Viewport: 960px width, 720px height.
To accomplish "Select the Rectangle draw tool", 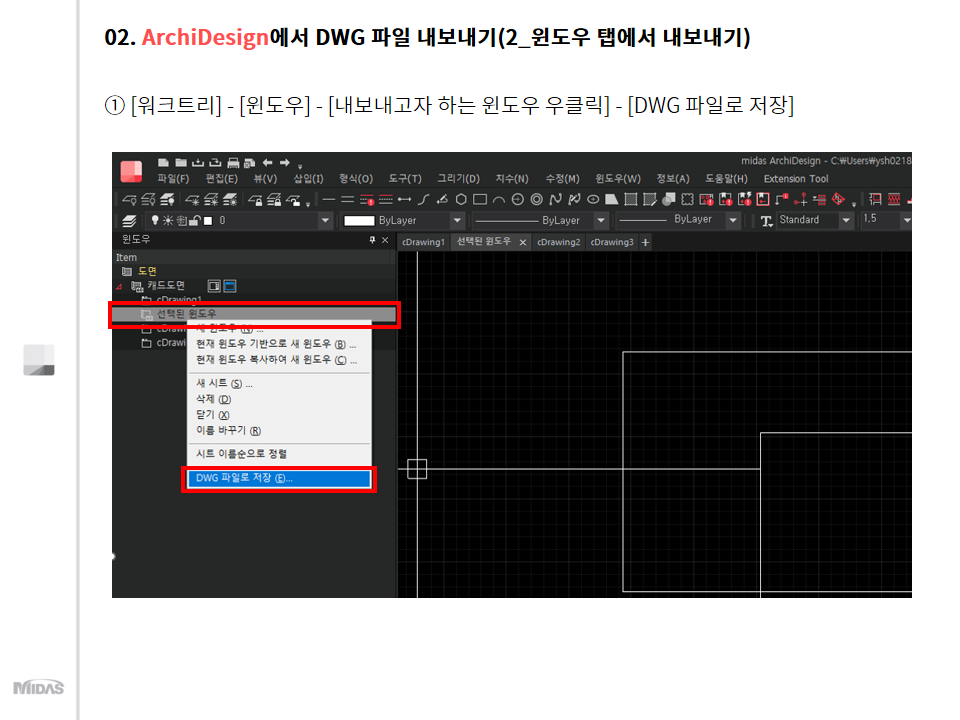I will click(x=480, y=199).
